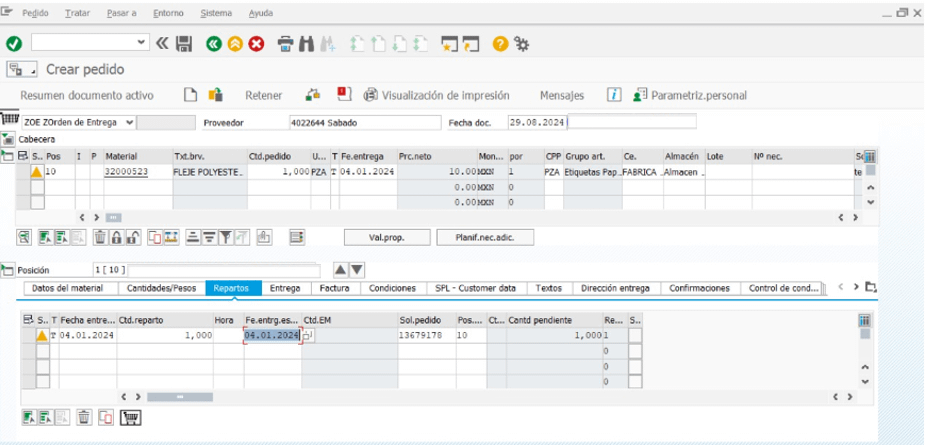
Task: Open the Sistema menu
Action: pos(216,13)
